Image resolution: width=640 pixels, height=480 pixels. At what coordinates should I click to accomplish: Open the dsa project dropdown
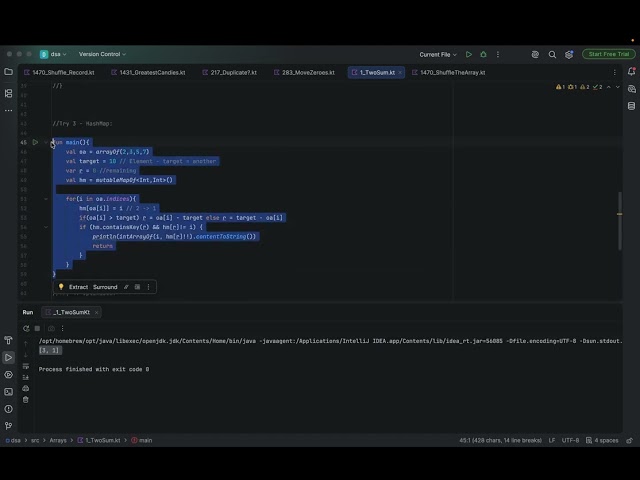(x=53, y=54)
